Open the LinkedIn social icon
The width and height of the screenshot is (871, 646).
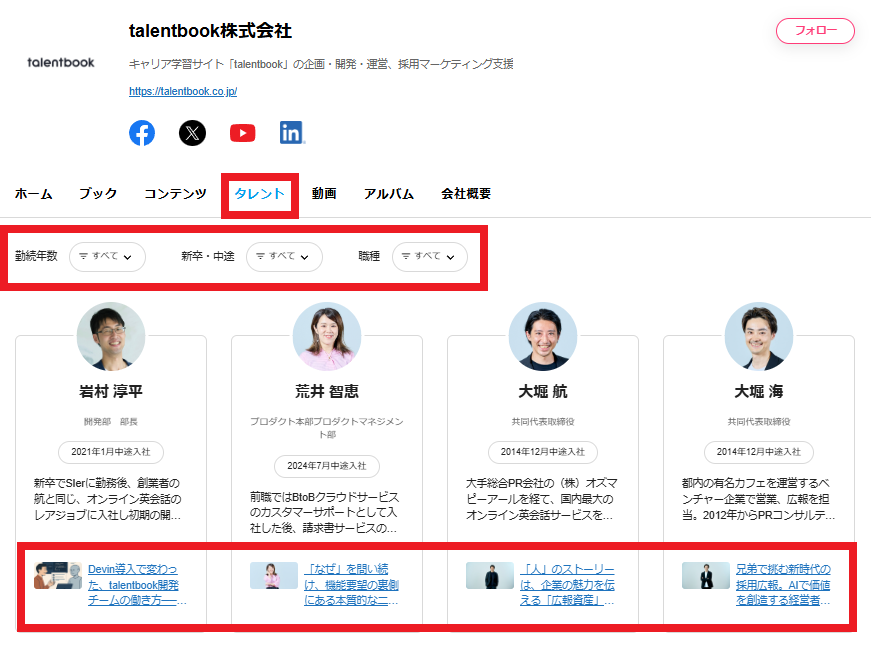pos(292,133)
